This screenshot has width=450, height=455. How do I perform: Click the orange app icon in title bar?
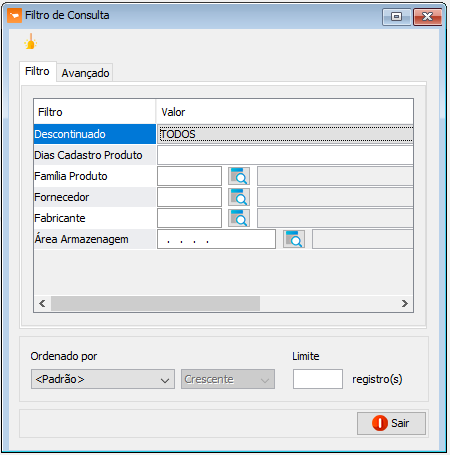(14, 16)
